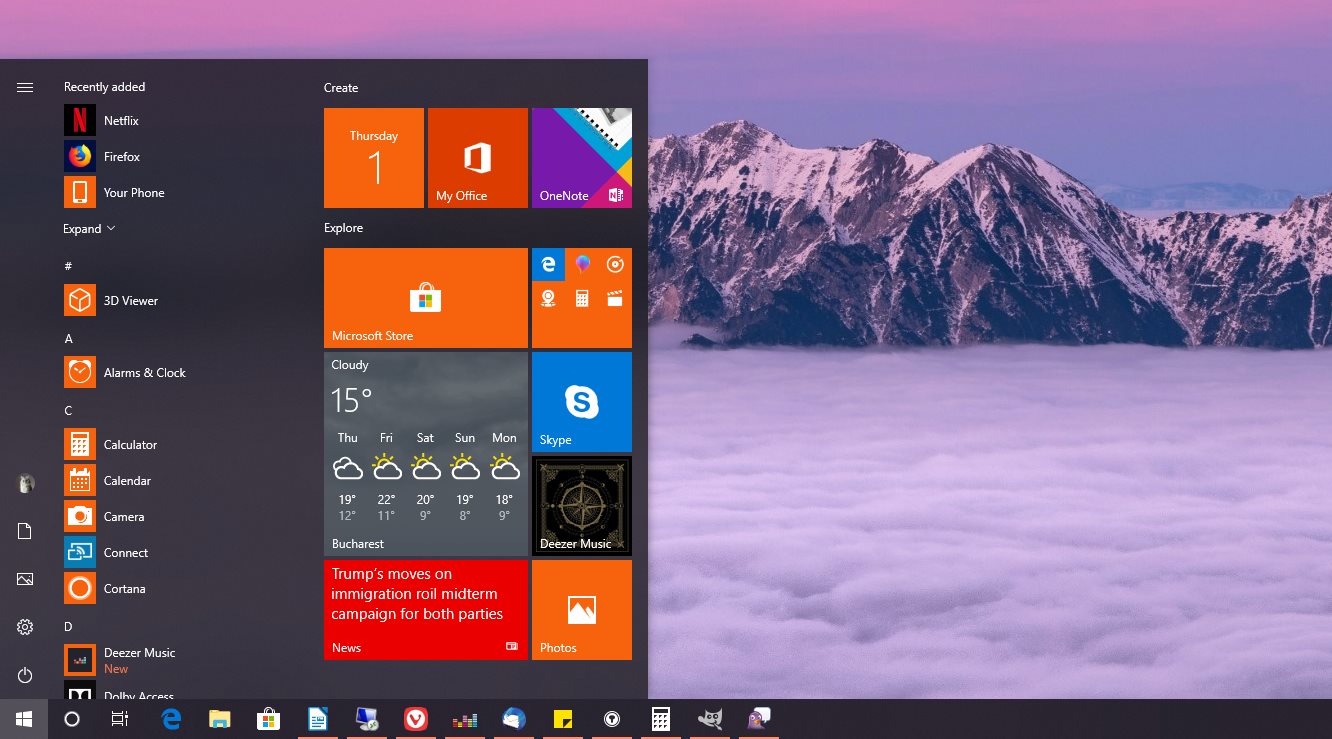This screenshot has height=739, width=1332.
Task: Click the Recently added heading
Action: (104, 87)
